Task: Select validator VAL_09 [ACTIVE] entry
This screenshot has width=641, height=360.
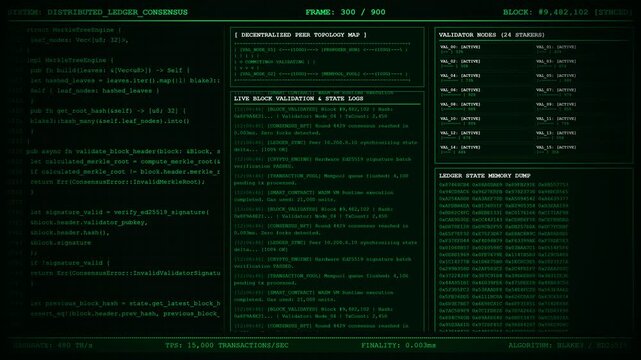Action: pyautogui.click(x=556, y=104)
